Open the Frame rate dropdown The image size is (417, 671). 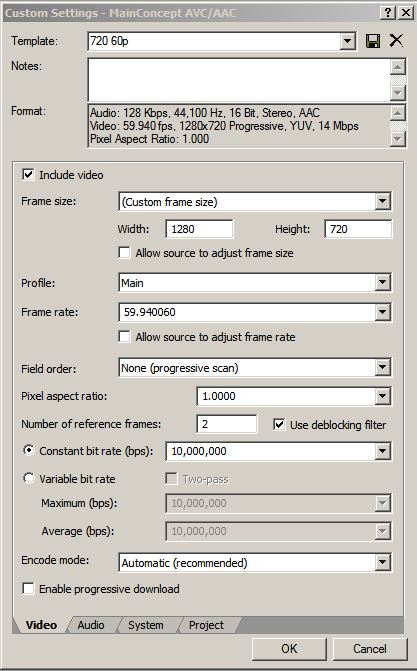click(x=382, y=312)
